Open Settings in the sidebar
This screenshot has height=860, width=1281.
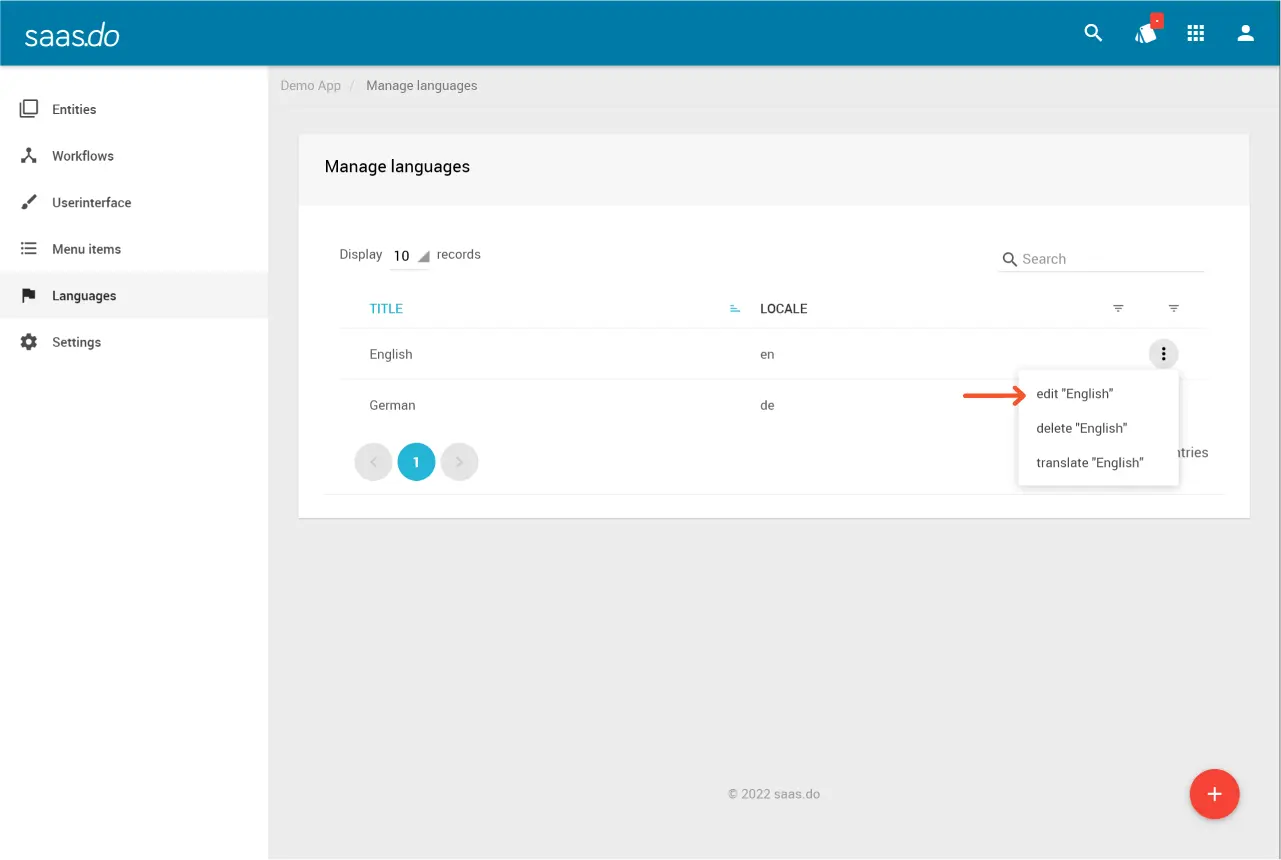tap(76, 343)
